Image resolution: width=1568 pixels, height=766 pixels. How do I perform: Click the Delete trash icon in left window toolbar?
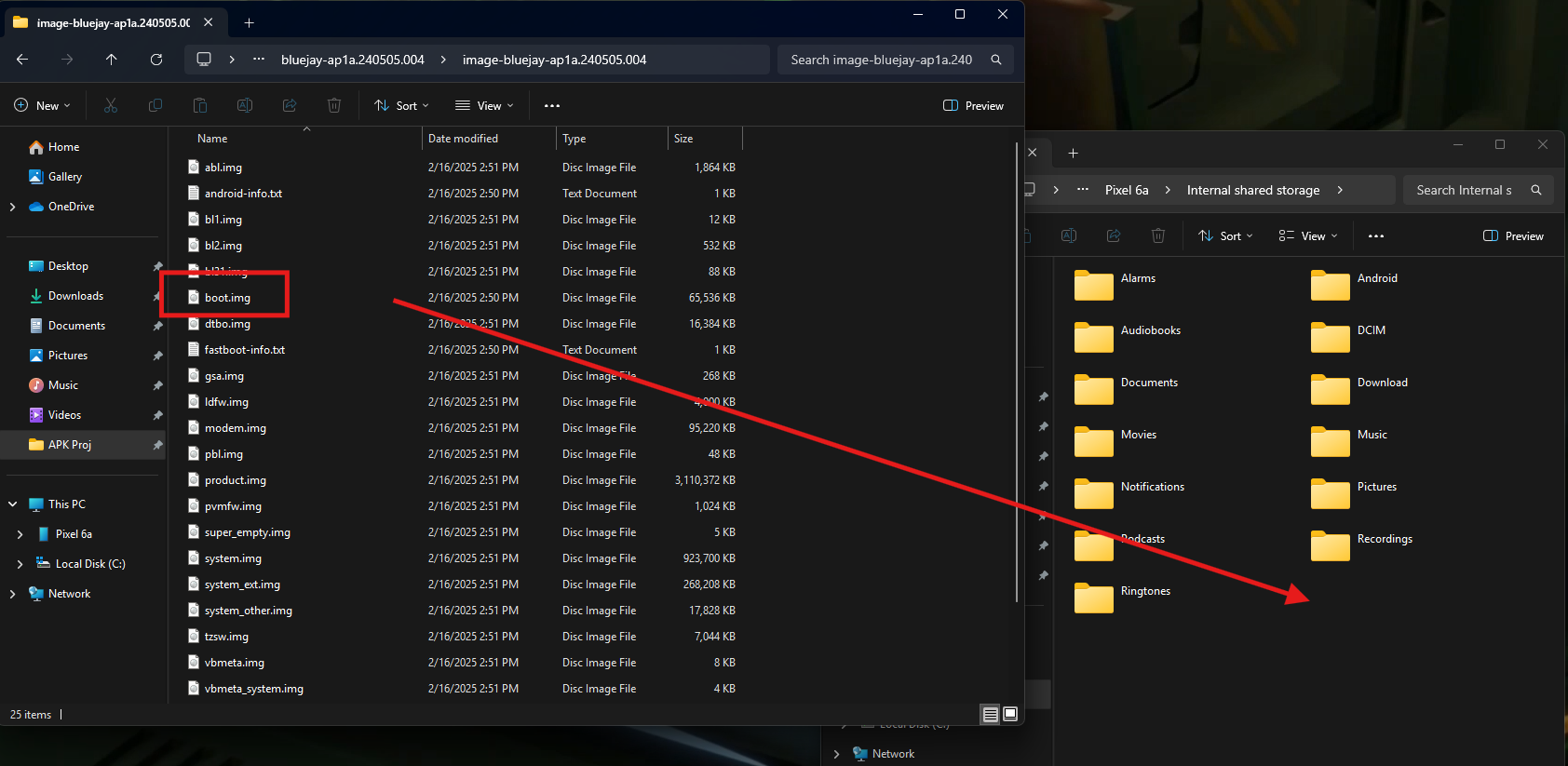pyautogui.click(x=334, y=106)
